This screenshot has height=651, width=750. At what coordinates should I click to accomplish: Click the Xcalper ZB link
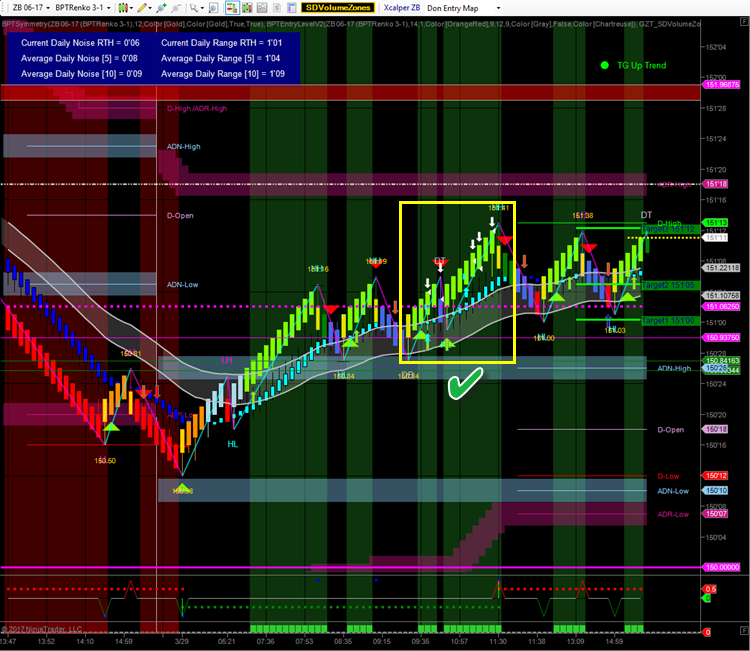point(402,8)
